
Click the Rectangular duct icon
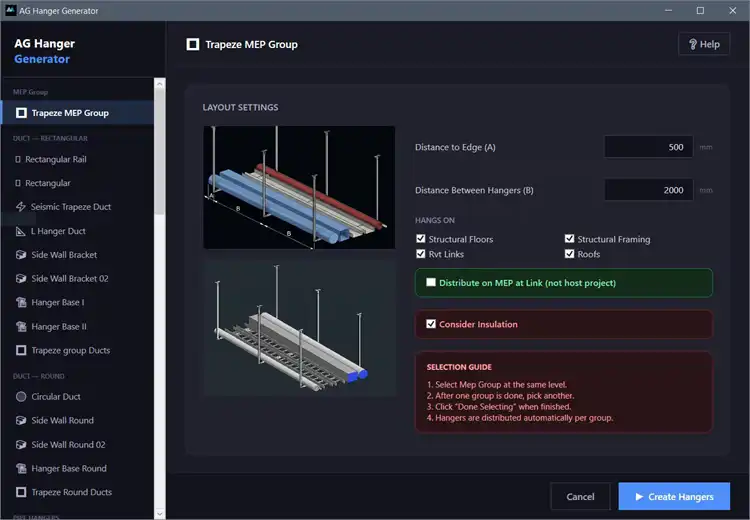(x=18, y=183)
